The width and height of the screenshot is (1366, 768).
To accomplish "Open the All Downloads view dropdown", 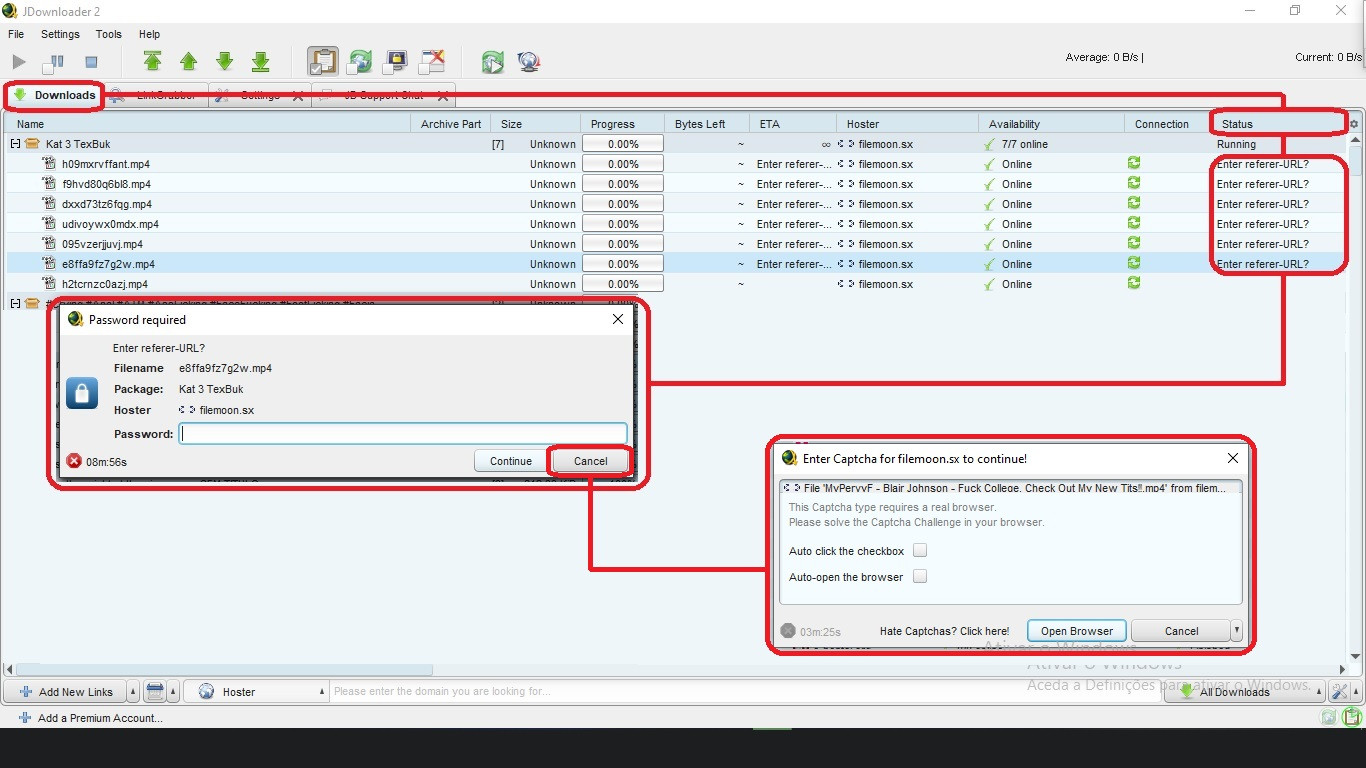I will click(x=1319, y=691).
